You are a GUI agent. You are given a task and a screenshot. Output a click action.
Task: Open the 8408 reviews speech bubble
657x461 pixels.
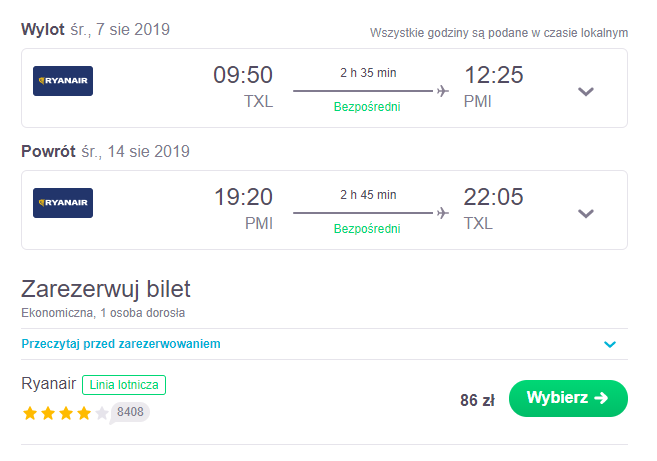[x=130, y=412]
